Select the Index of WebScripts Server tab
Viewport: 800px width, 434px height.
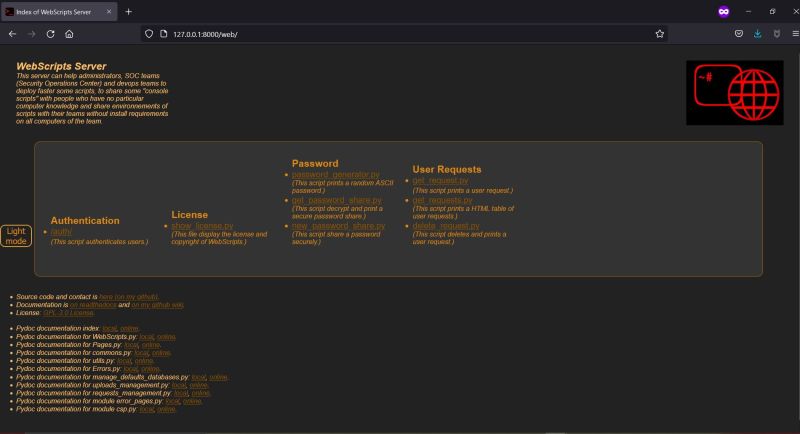[x=59, y=12]
